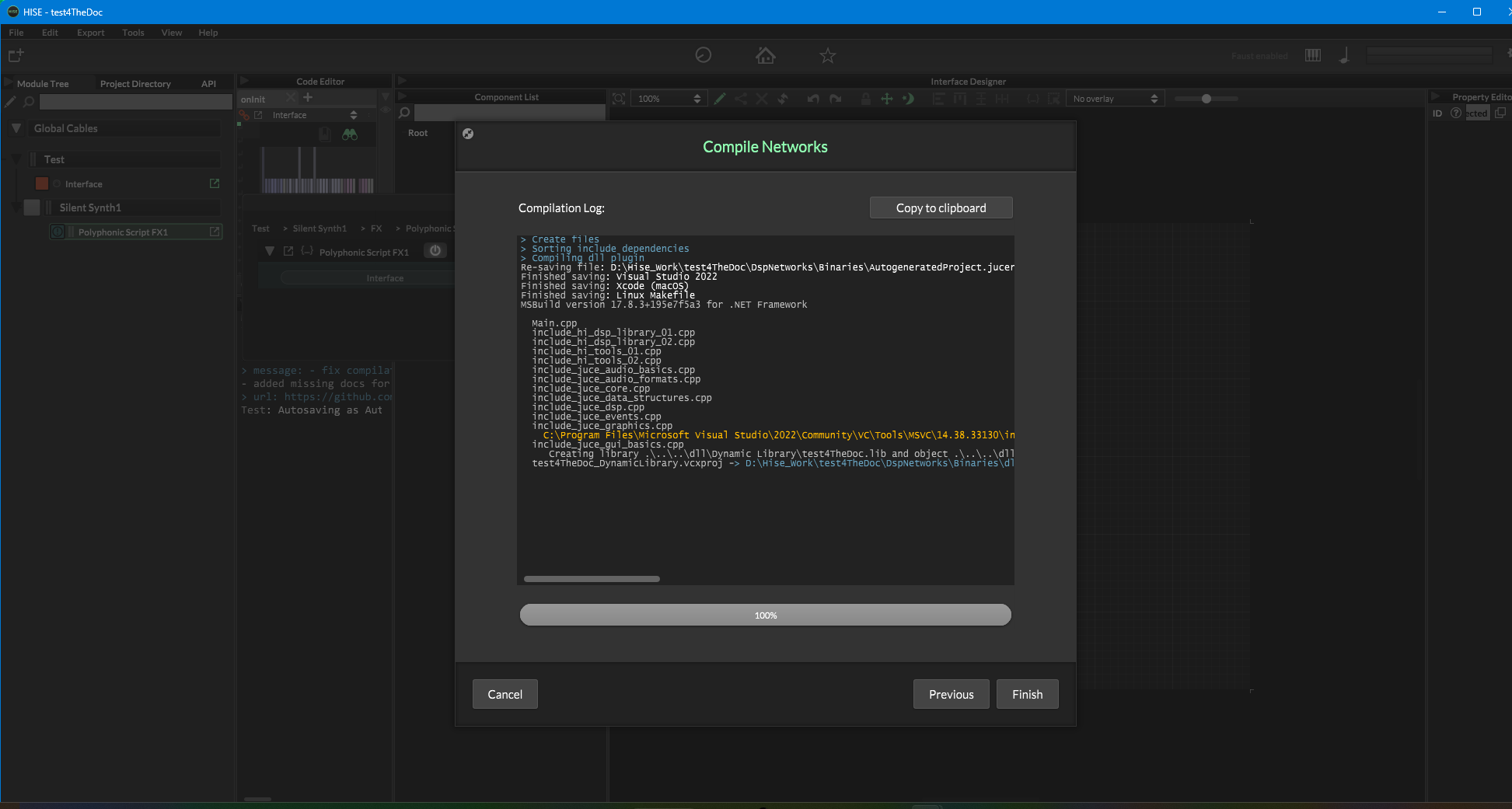The width and height of the screenshot is (1512, 809).
Task: Switch to the Project Directory tab
Action: click(135, 84)
